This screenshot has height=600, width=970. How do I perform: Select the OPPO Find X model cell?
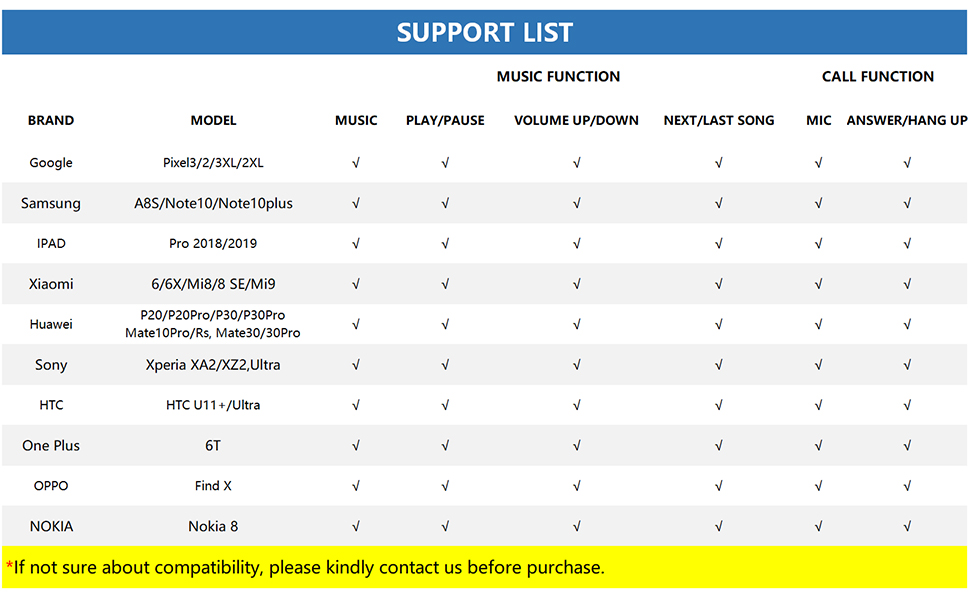(x=213, y=486)
